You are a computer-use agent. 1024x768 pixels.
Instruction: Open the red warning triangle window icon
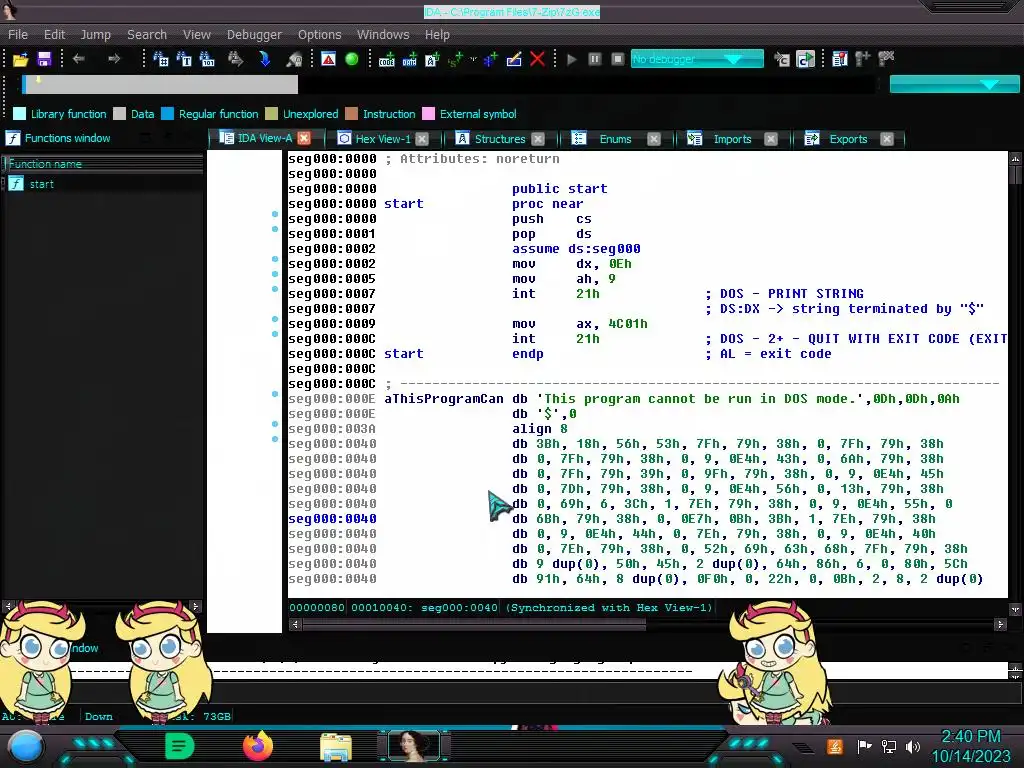pyautogui.click(x=328, y=59)
